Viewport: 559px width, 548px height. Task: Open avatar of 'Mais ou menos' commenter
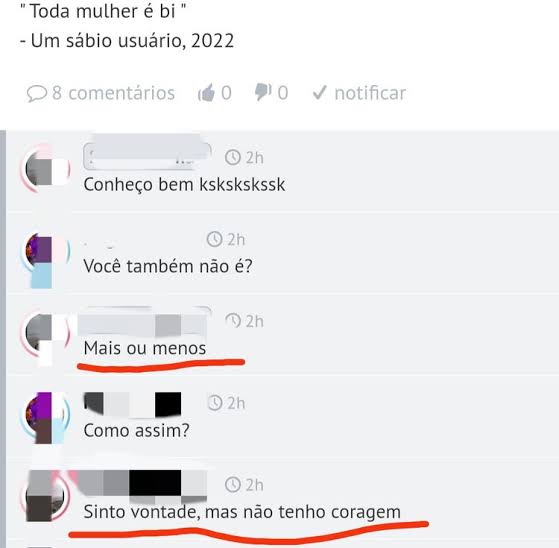(x=45, y=335)
